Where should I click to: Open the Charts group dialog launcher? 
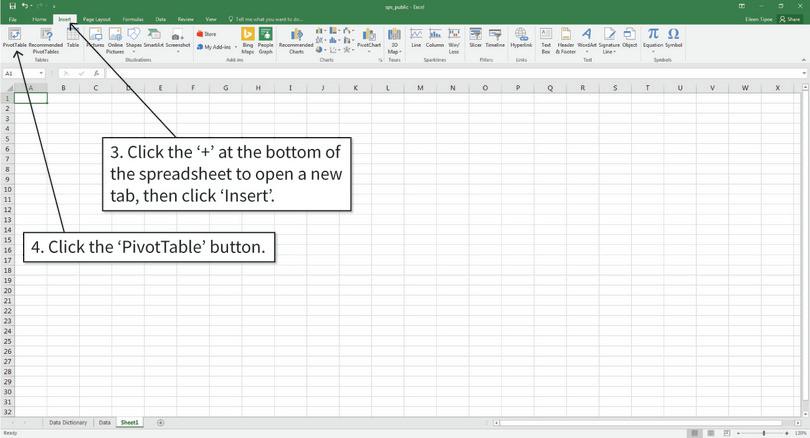[x=381, y=60]
